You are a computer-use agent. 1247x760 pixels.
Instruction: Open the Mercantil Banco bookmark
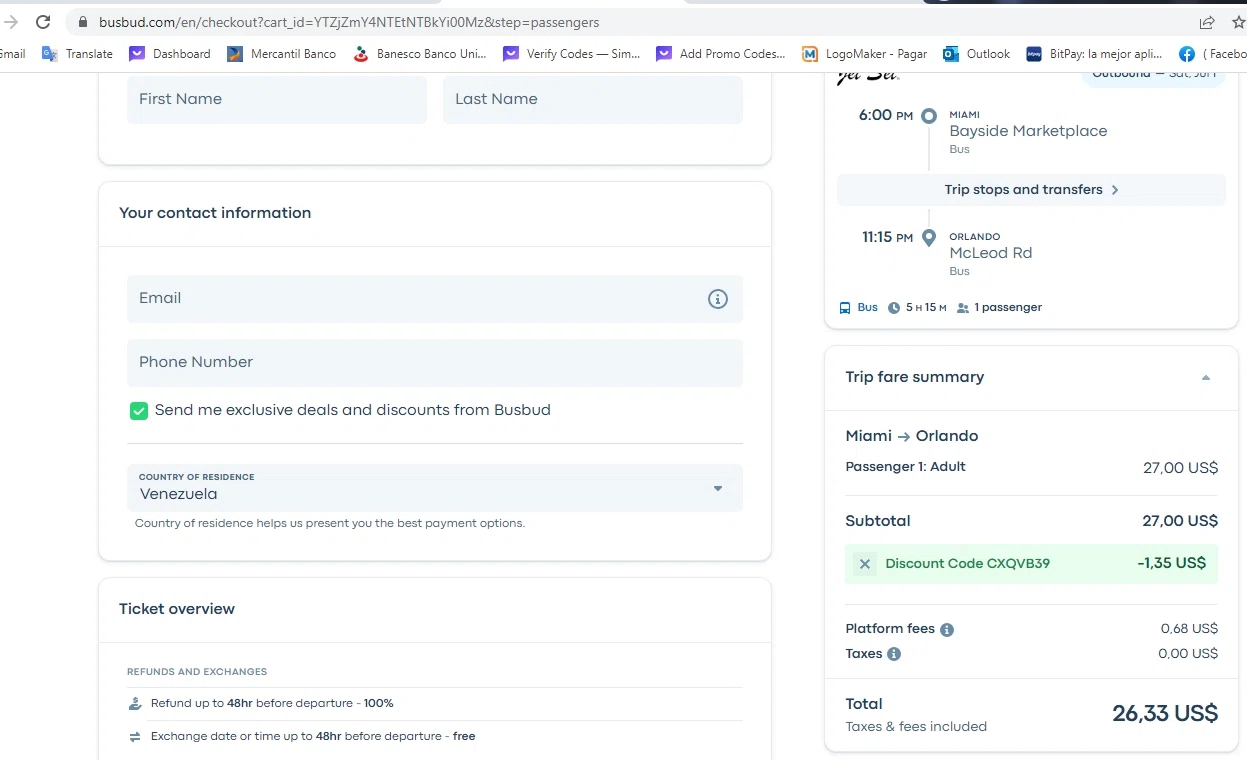tap(282, 54)
